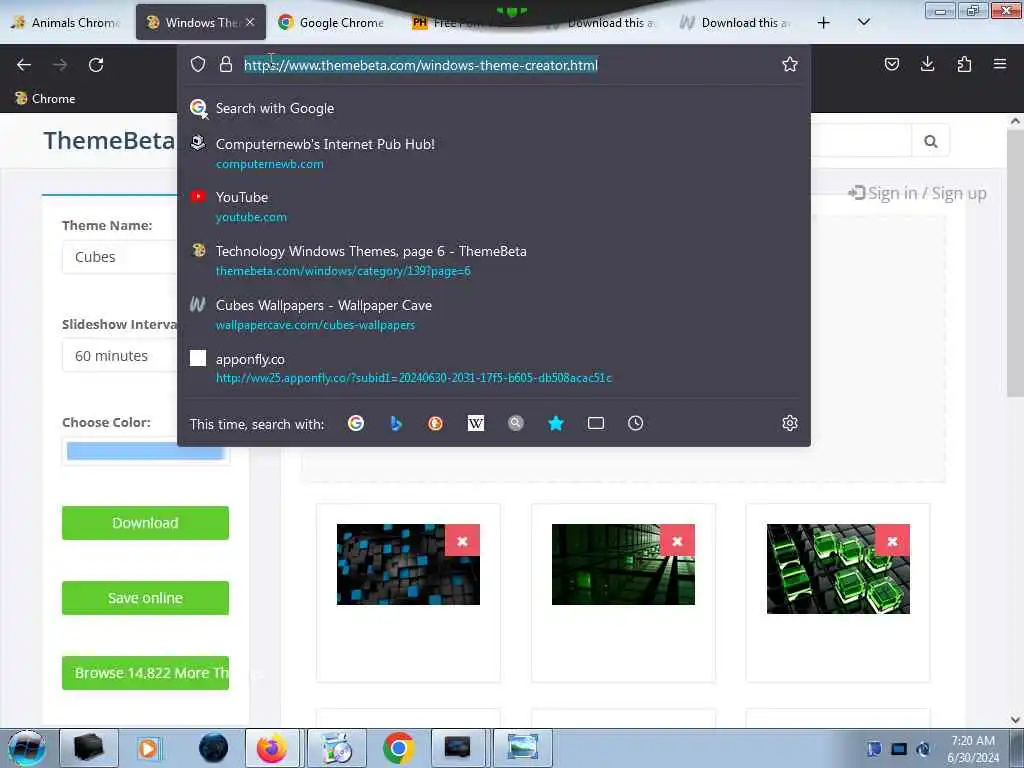Screen dimensions: 1024x768
Task: Close the Windows Theme tab
Action: point(250,22)
